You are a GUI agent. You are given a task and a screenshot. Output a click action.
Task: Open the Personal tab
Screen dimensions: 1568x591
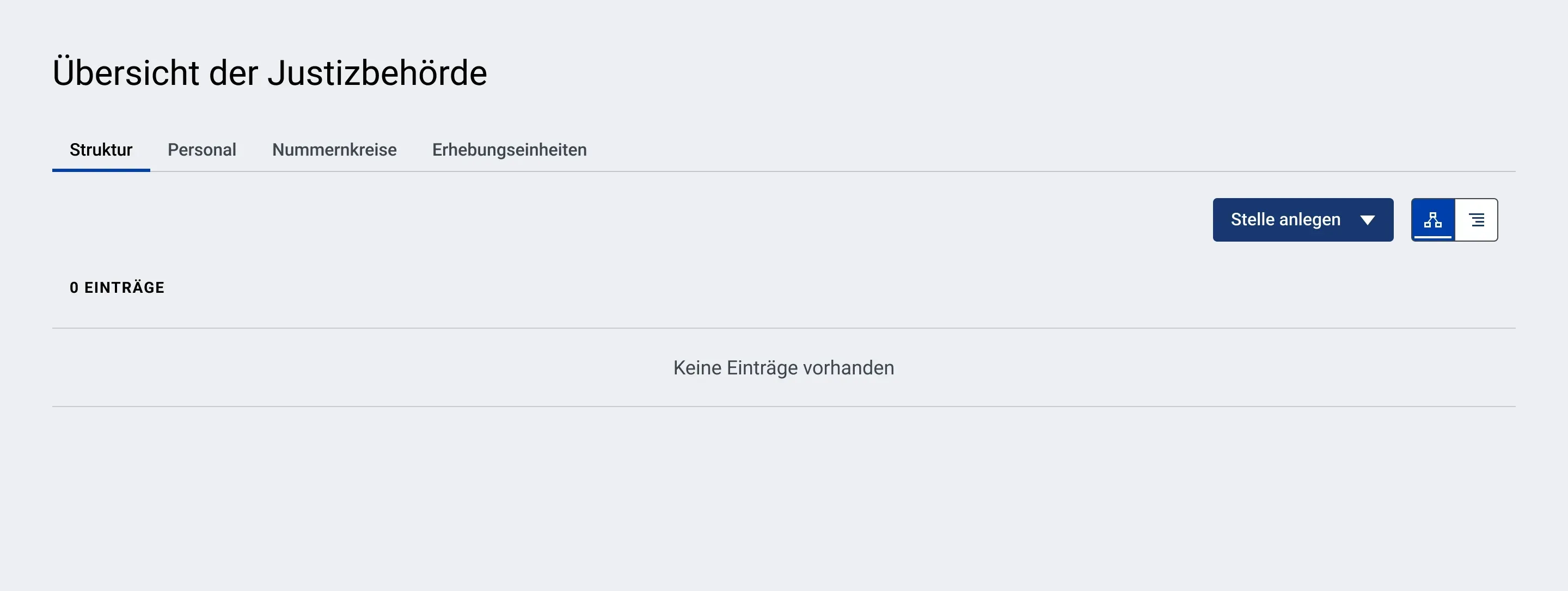(202, 150)
